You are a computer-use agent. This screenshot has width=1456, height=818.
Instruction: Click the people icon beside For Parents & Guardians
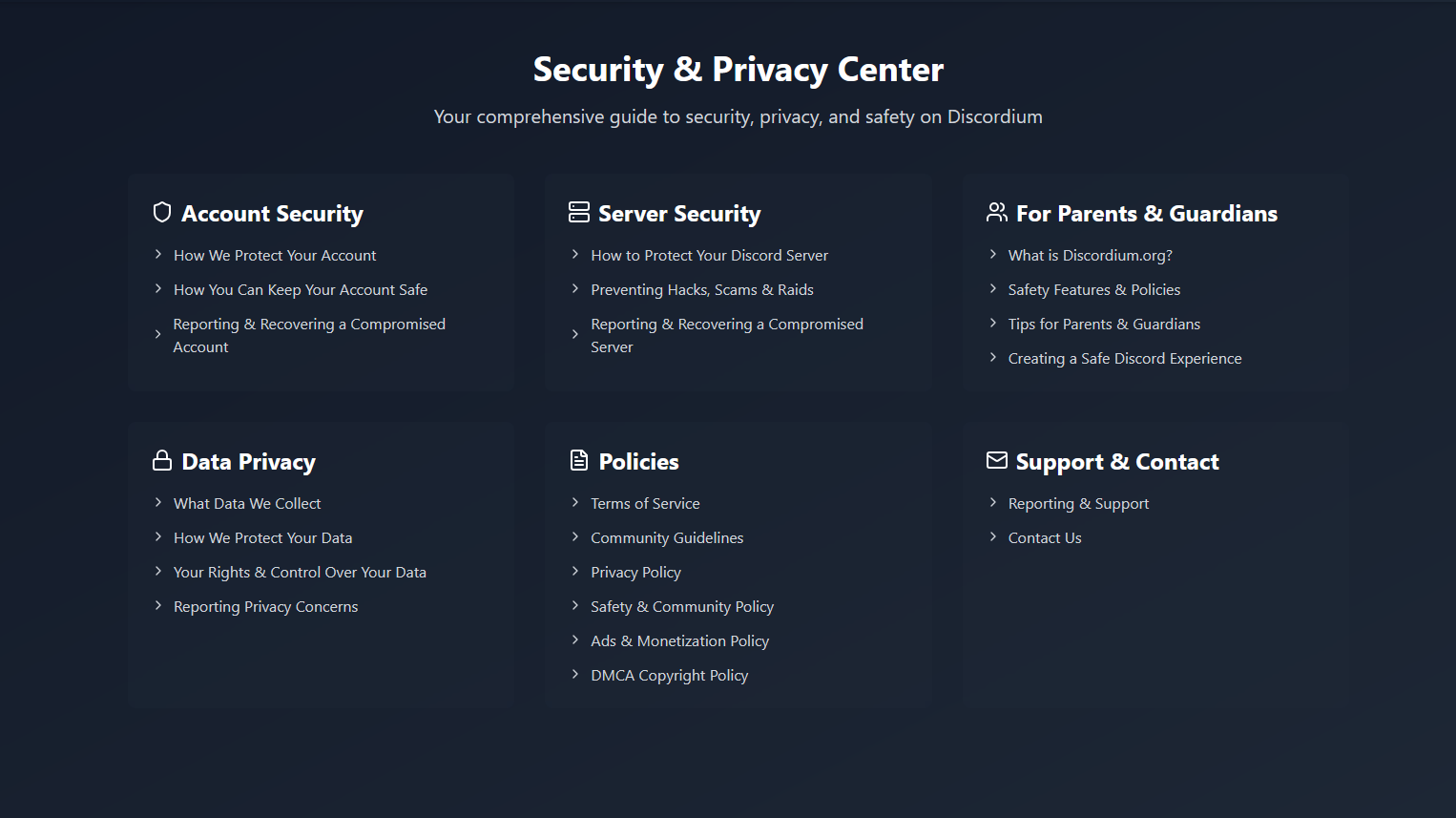[997, 212]
